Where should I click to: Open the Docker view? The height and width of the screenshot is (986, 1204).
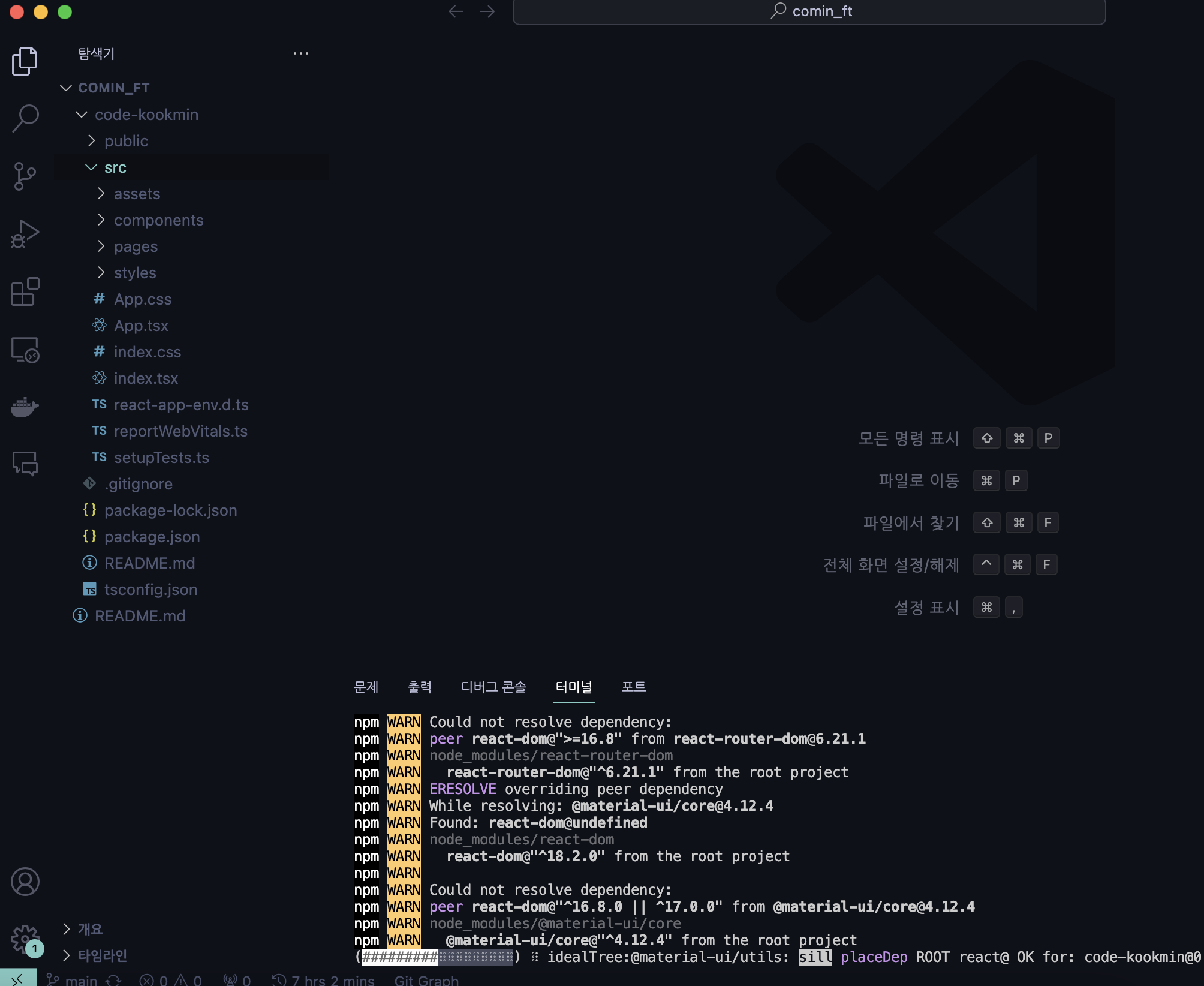point(25,407)
